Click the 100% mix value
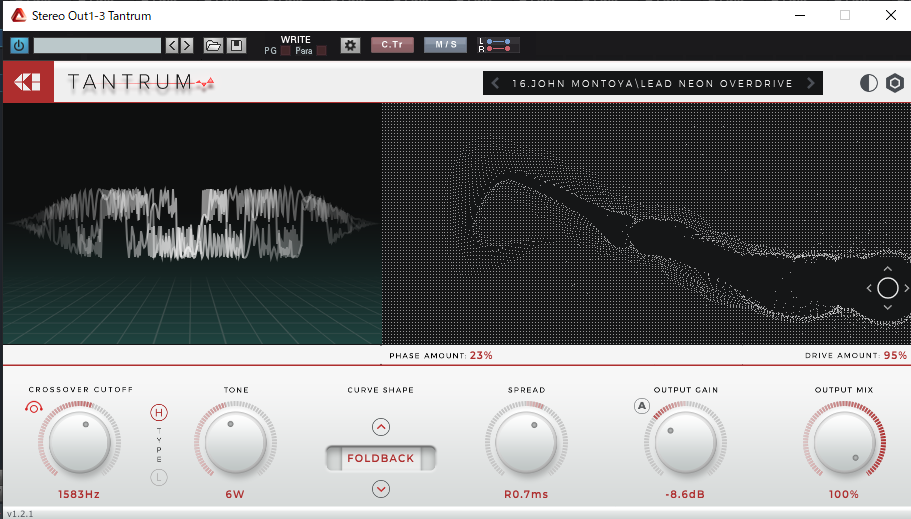This screenshot has height=519, width=911. pos(844,495)
